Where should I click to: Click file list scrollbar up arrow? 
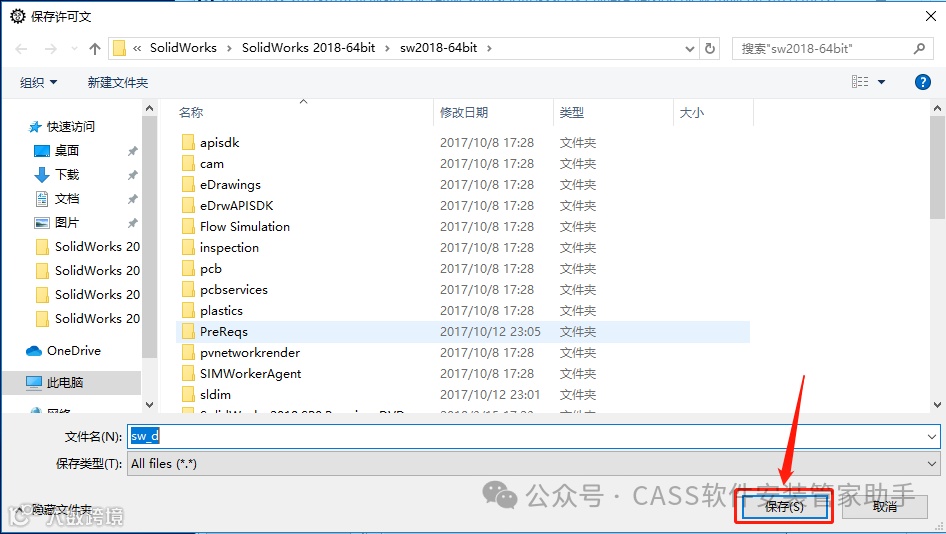(938, 109)
